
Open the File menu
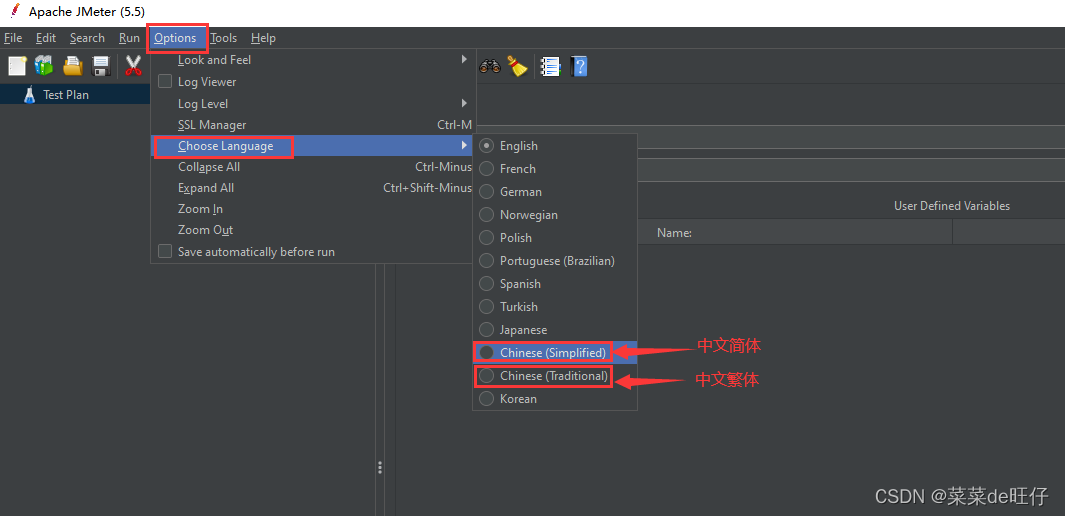pyautogui.click(x=13, y=38)
